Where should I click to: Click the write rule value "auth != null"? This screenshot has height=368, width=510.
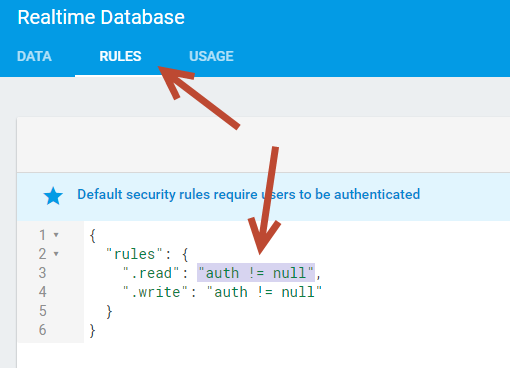(264, 292)
